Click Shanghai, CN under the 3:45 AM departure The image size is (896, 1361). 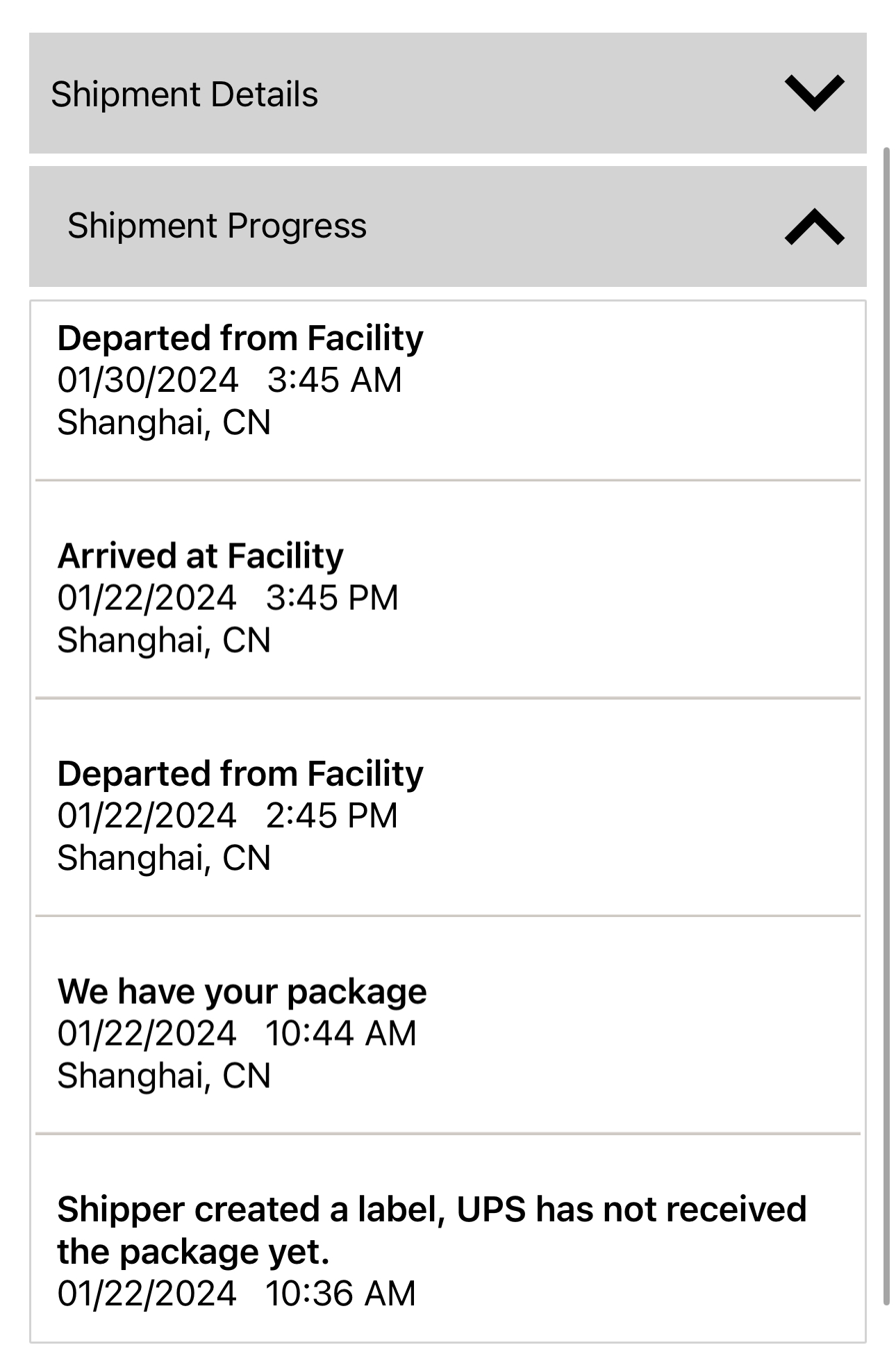164,422
